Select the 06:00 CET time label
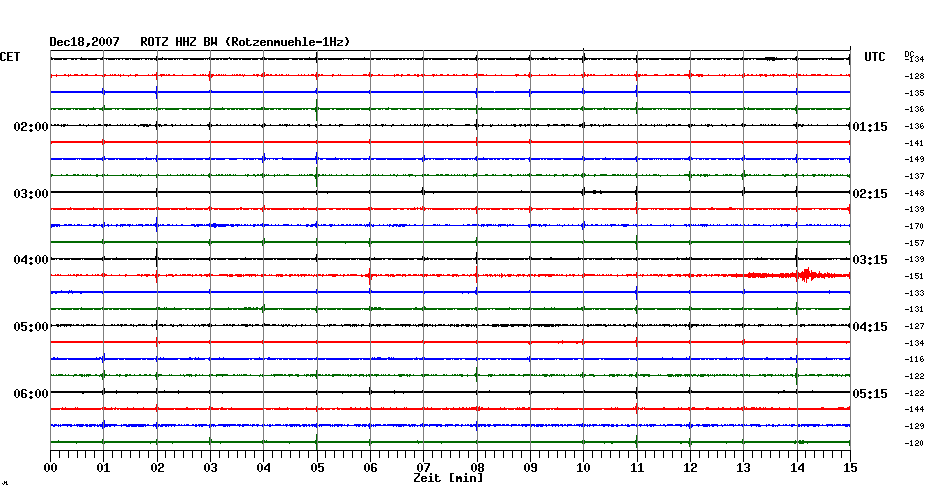 pyautogui.click(x=31, y=394)
